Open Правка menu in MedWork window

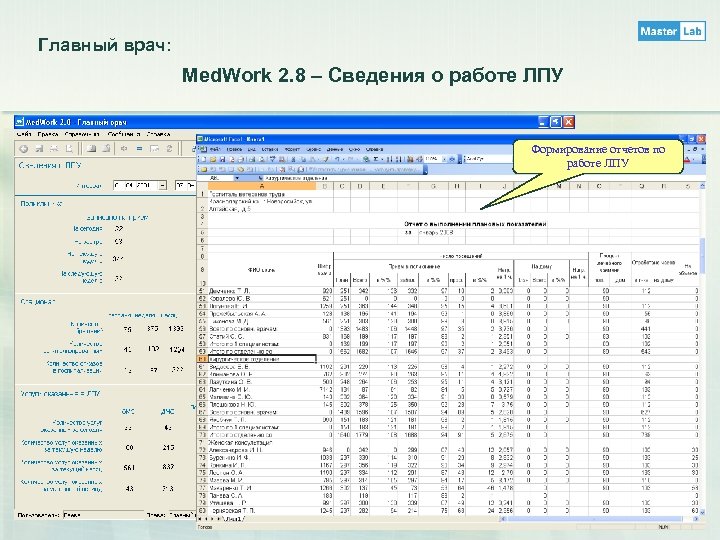pyautogui.click(x=48, y=135)
